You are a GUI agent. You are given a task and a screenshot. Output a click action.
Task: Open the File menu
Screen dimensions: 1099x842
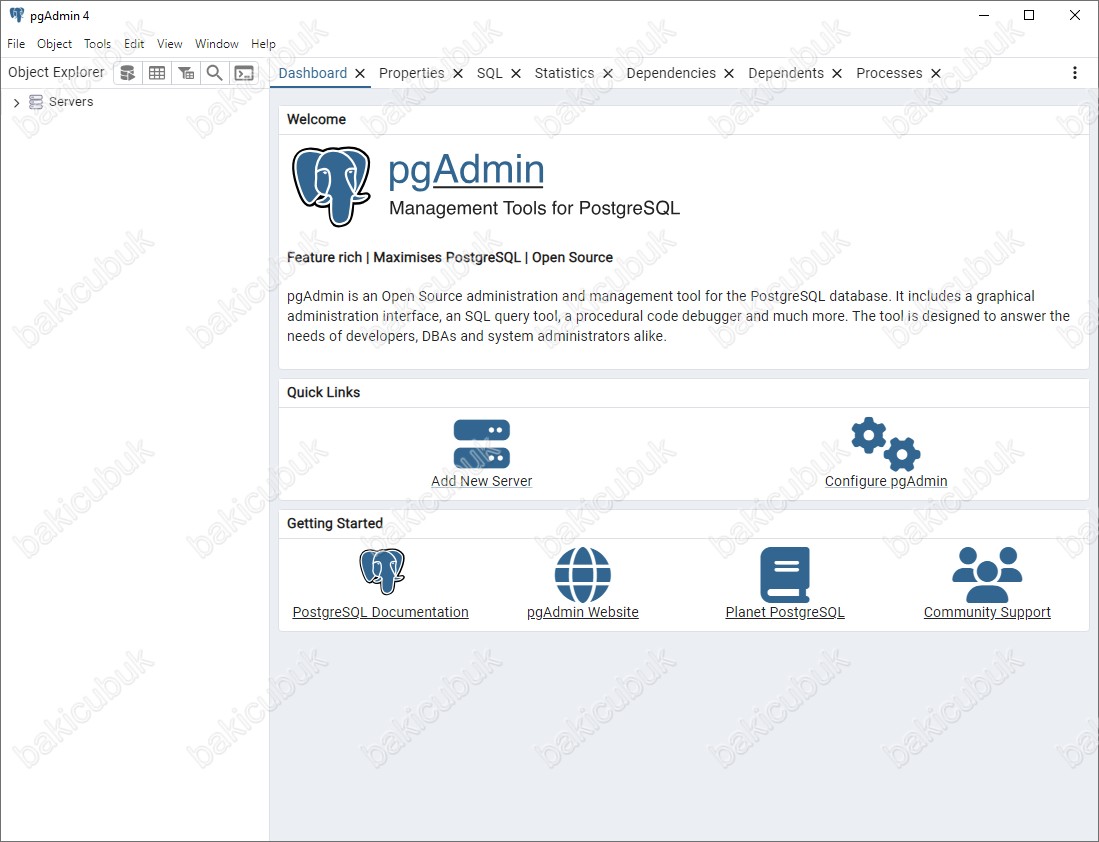[16, 43]
